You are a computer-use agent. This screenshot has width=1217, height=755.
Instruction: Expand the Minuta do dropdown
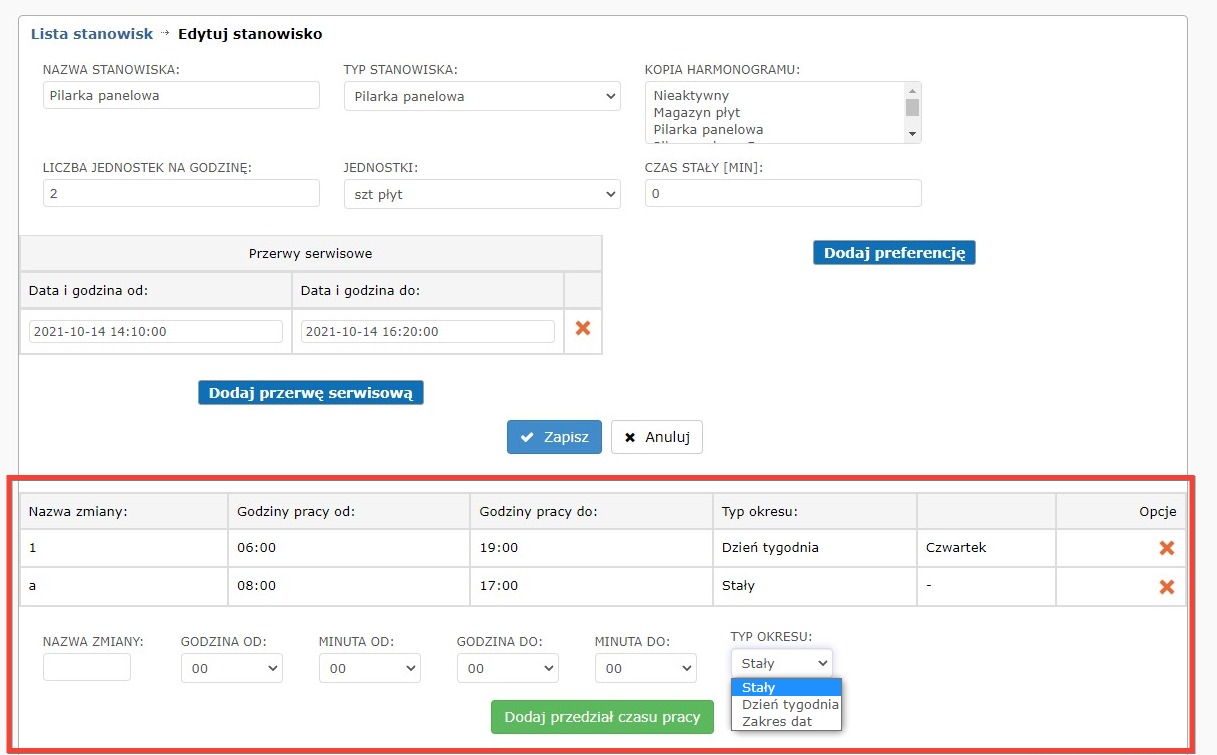(x=645, y=668)
